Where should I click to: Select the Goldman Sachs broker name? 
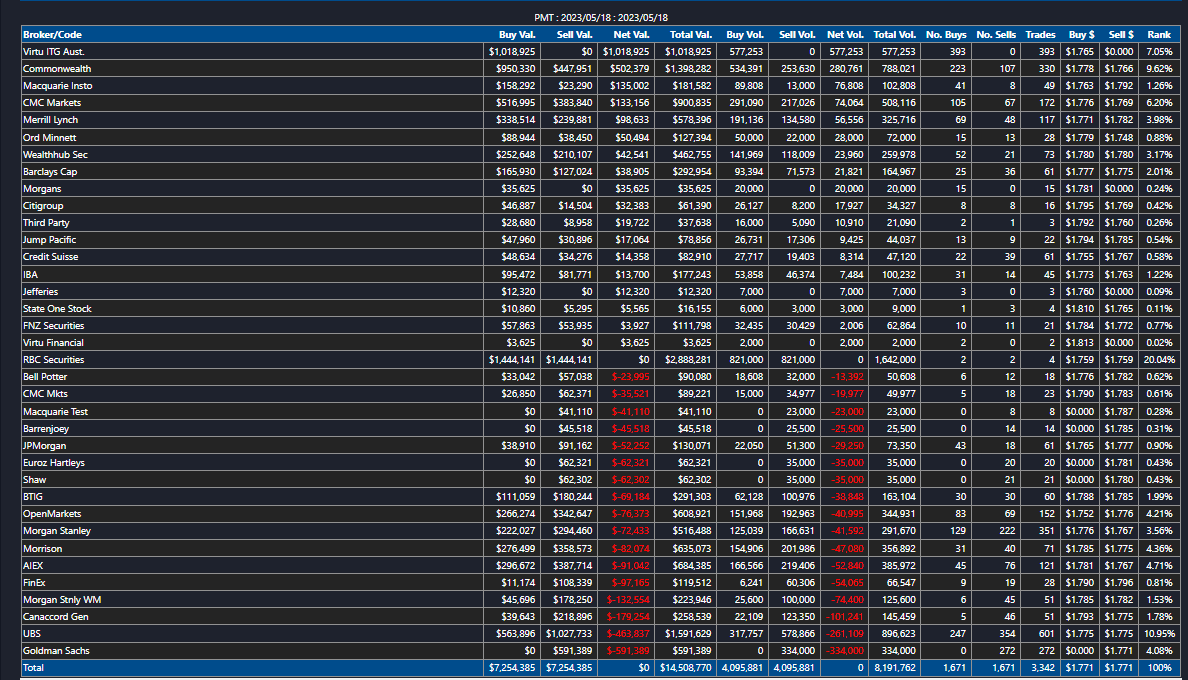(x=56, y=651)
